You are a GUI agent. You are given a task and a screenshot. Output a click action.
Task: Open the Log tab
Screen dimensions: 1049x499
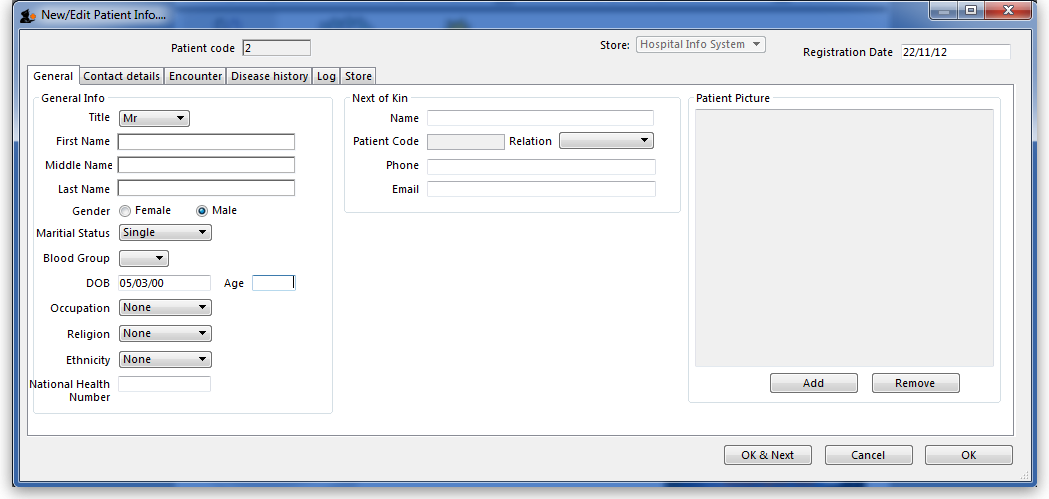(x=326, y=76)
